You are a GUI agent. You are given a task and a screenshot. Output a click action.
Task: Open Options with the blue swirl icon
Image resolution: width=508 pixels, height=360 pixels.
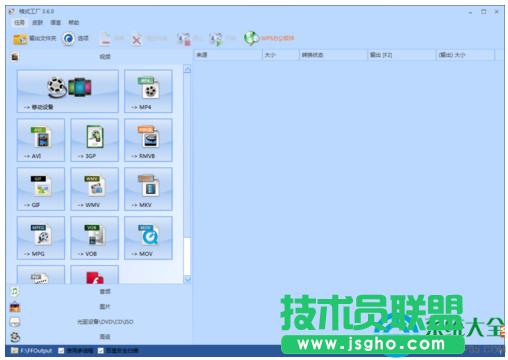pyautogui.click(x=76, y=38)
